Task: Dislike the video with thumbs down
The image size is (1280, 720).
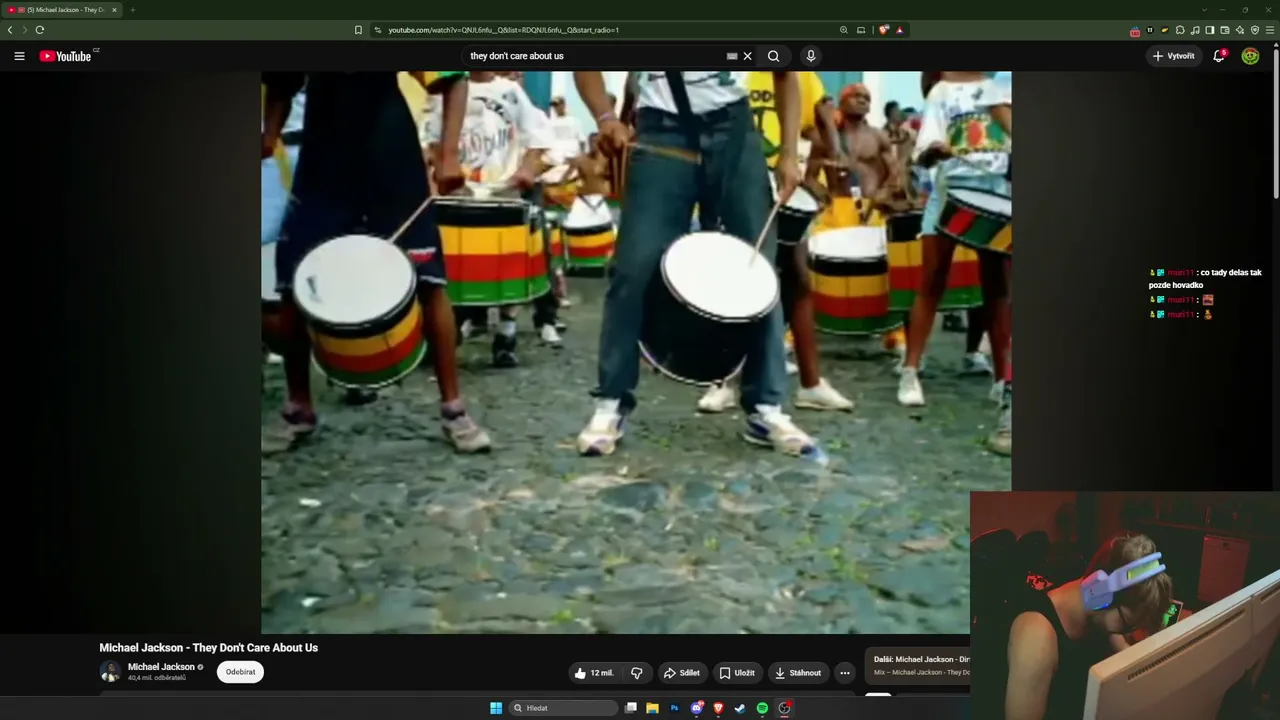Action: (x=637, y=673)
